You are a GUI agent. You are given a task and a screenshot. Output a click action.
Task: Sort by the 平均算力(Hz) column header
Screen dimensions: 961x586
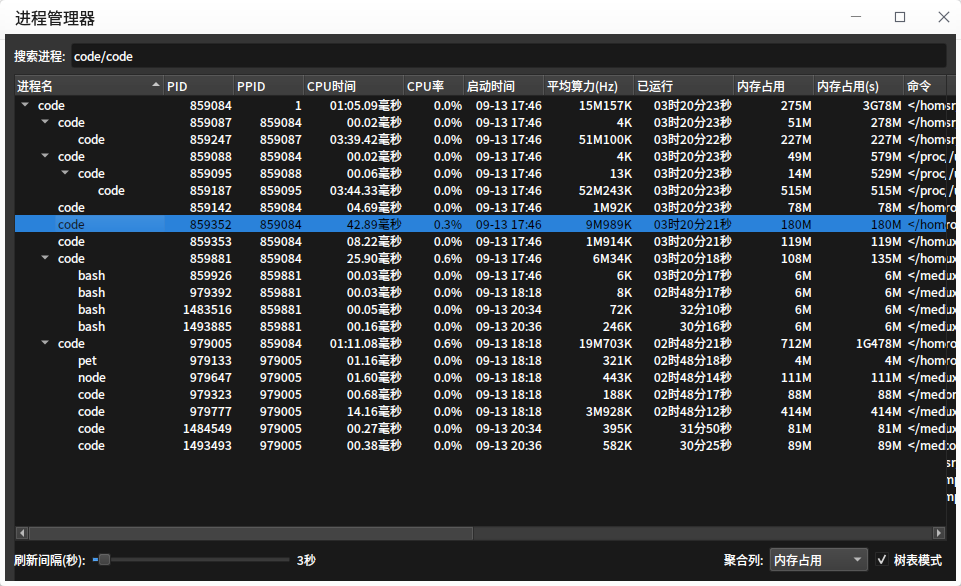click(x=588, y=86)
